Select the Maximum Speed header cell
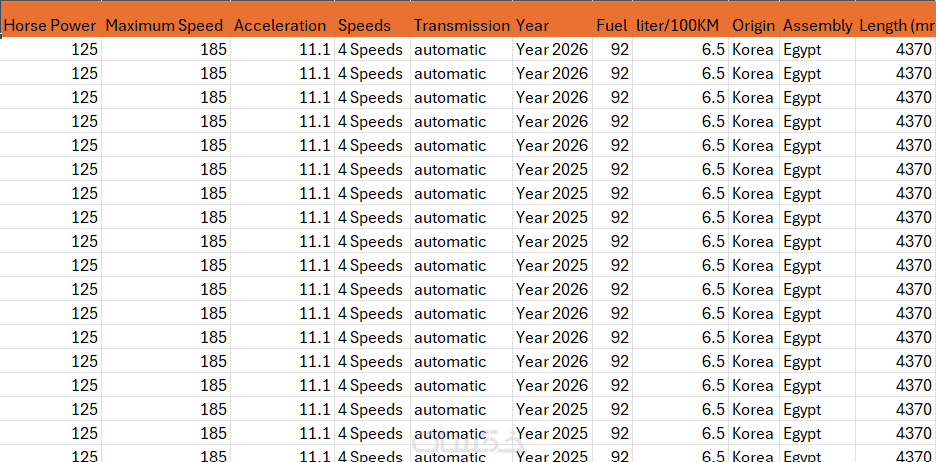The image size is (936, 462). pos(165,25)
